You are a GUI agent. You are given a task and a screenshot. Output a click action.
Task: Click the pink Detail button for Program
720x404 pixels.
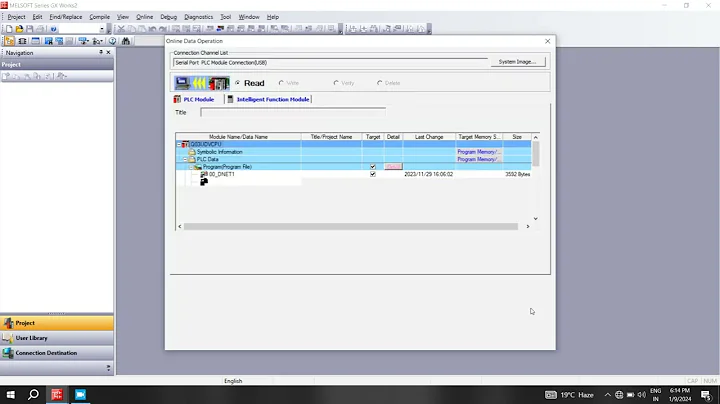tap(393, 167)
